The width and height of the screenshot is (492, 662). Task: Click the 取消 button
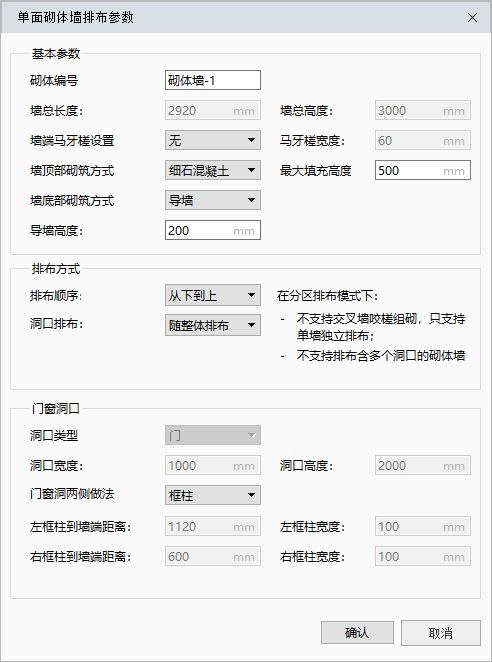[440, 632]
